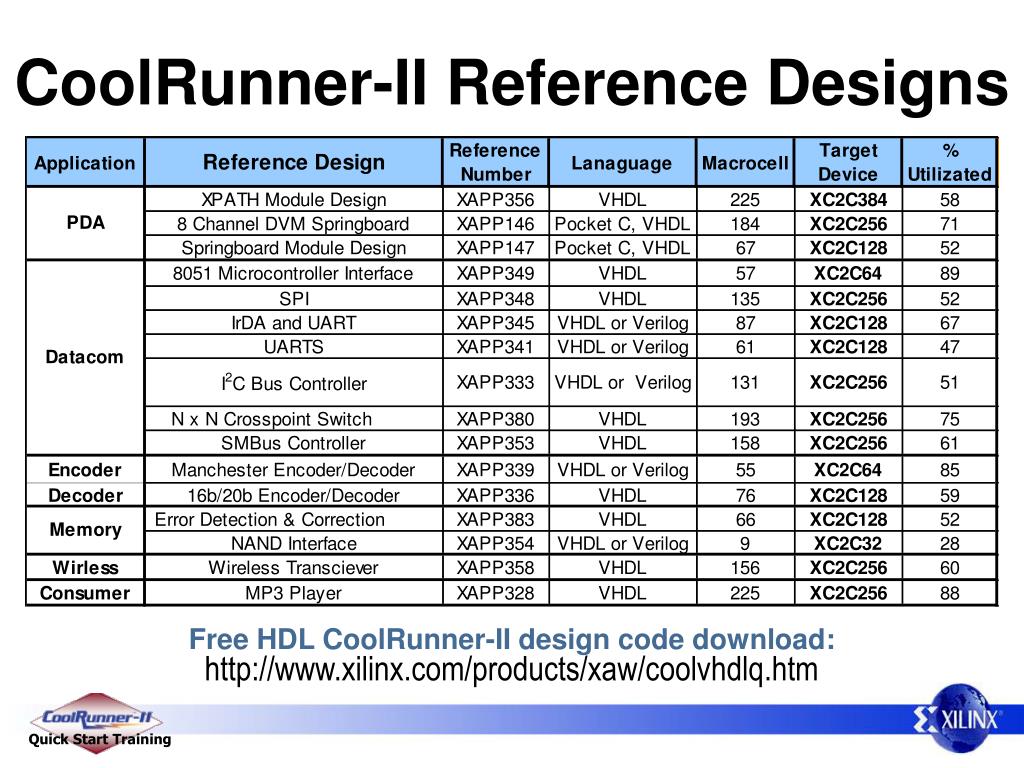Select reference number XAPP354
This screenshot has width=1024, height=768.
[496, 543]
